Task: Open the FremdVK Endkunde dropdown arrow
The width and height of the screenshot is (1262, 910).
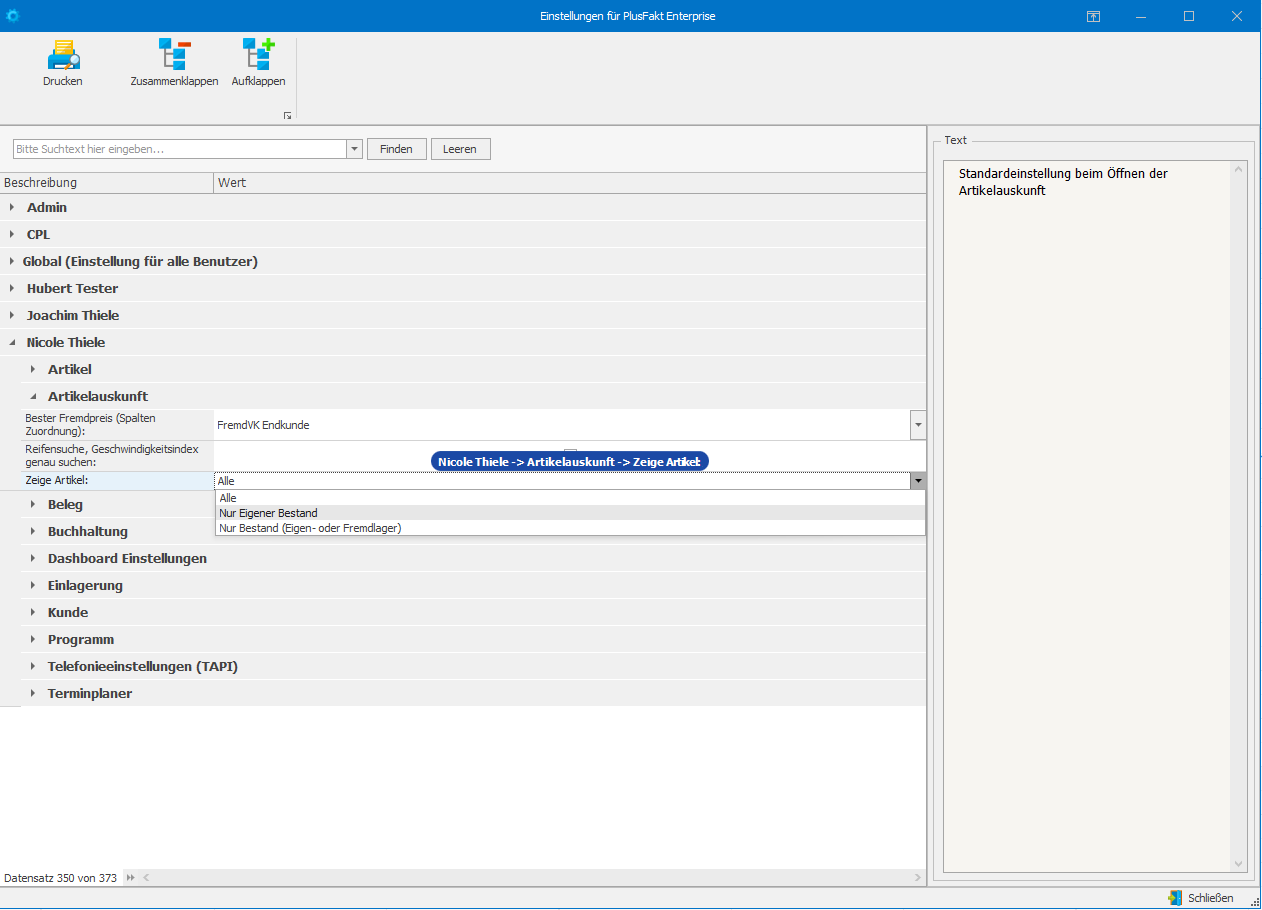Action: tap(918, 425)
